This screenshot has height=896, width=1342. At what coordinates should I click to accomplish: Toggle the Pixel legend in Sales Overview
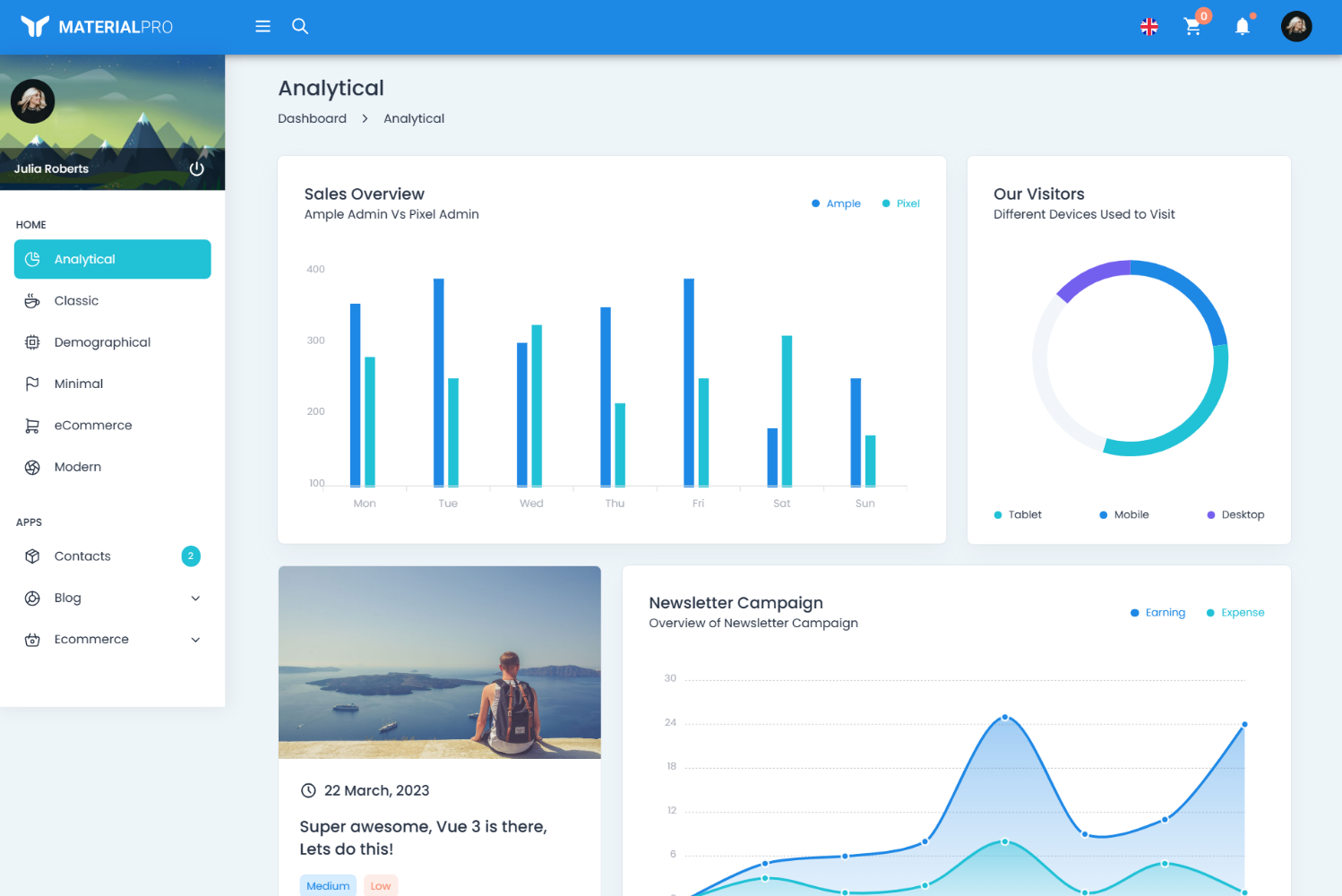(900, 203)
